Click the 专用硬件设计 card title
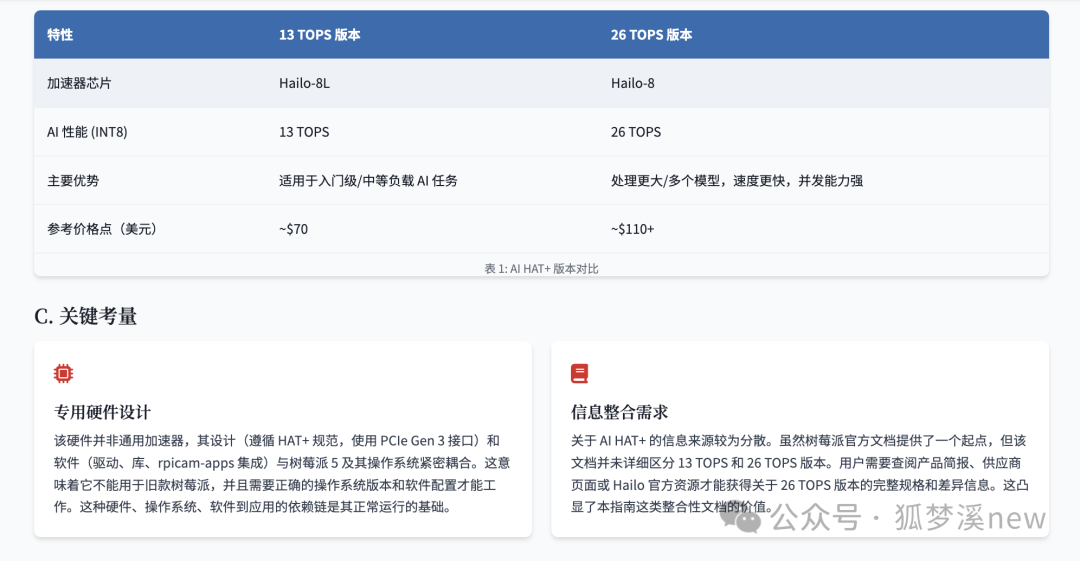Image resolution: width=1080 pixels, height=561 pixels. [102, 412]
